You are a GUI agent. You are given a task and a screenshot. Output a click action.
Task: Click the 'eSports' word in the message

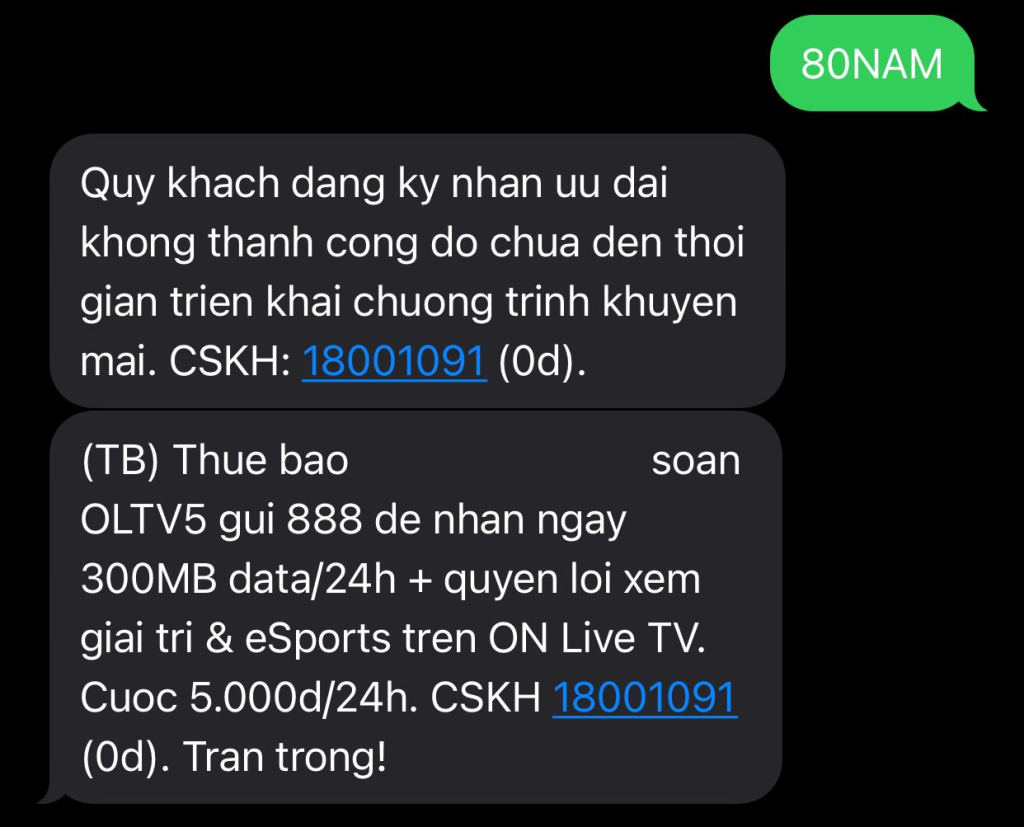tap(317, 639)
